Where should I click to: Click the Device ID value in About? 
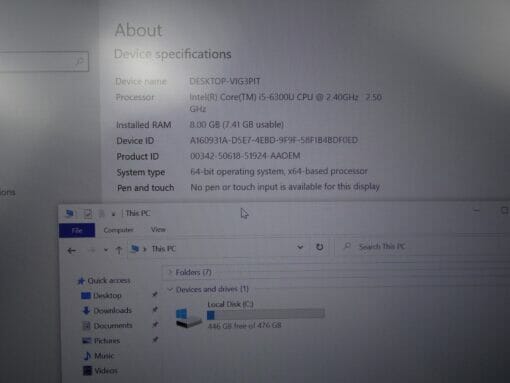274,140
